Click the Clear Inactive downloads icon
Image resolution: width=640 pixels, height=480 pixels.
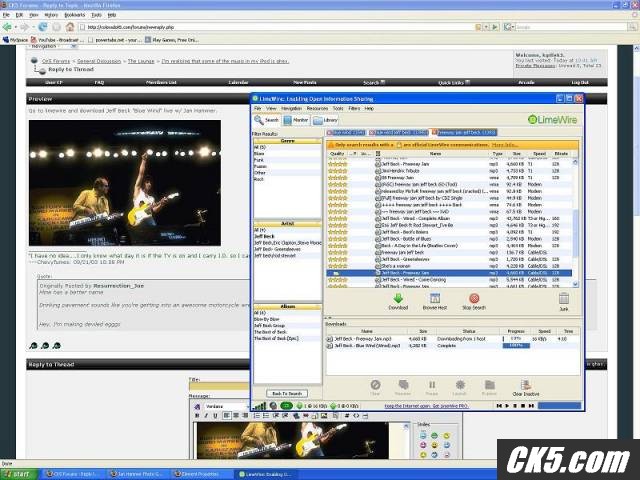click(x=526, y=384)
